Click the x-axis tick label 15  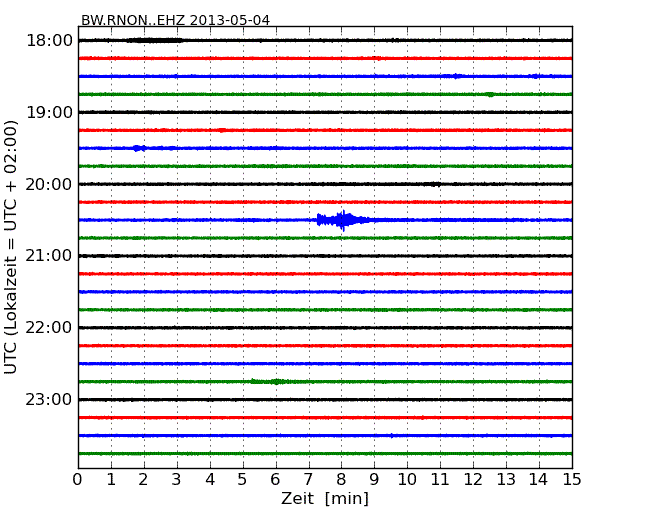pyautogui.click(x=572, y=479)
